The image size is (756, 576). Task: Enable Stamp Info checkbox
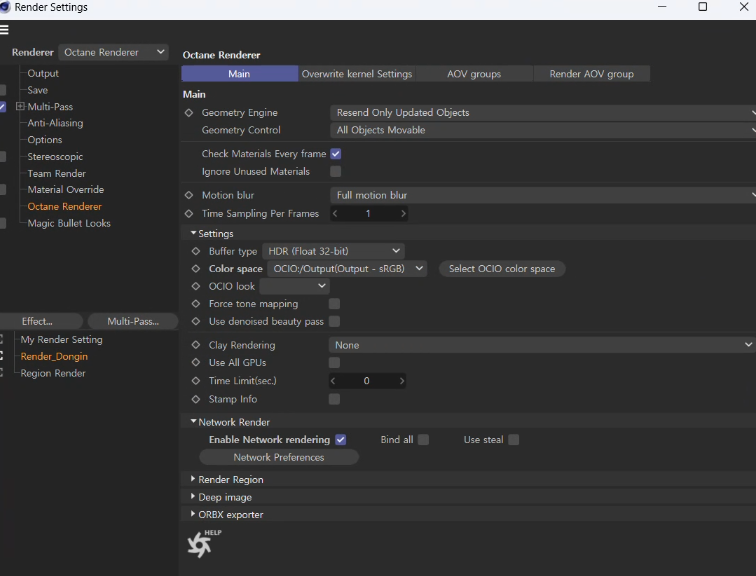pyautogui.click(x=334, y=399)
